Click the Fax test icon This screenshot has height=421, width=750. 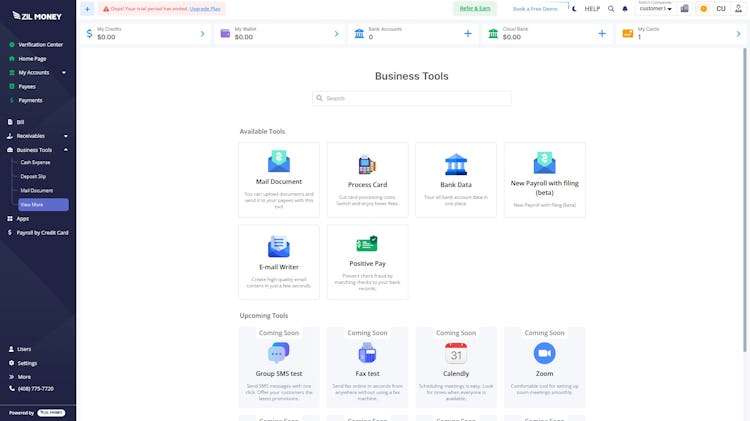tap(367, 353)
